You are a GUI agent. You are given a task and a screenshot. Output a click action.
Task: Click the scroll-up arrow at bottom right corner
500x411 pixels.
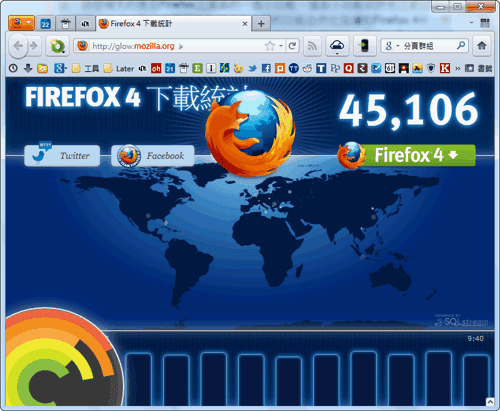click(x=490, y=402)
